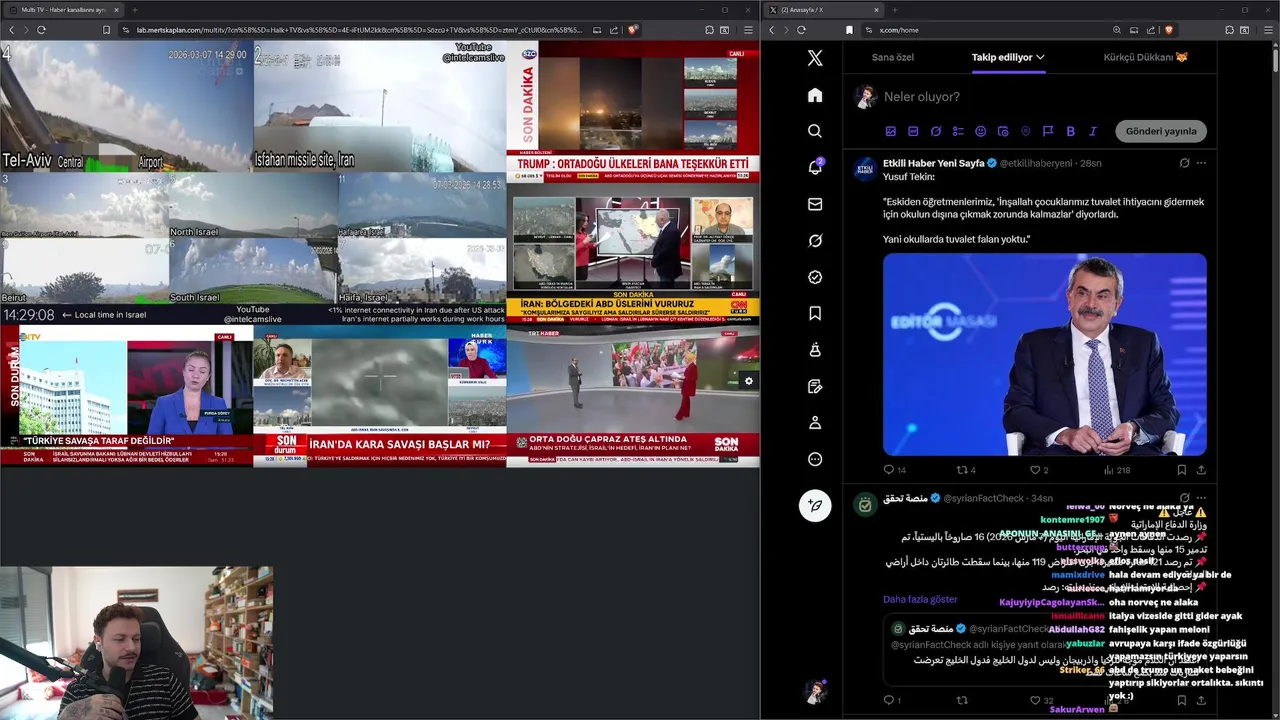1280x720 pixels.
Task: Repost the Etkili Haber post
Action: pos(966,470)
